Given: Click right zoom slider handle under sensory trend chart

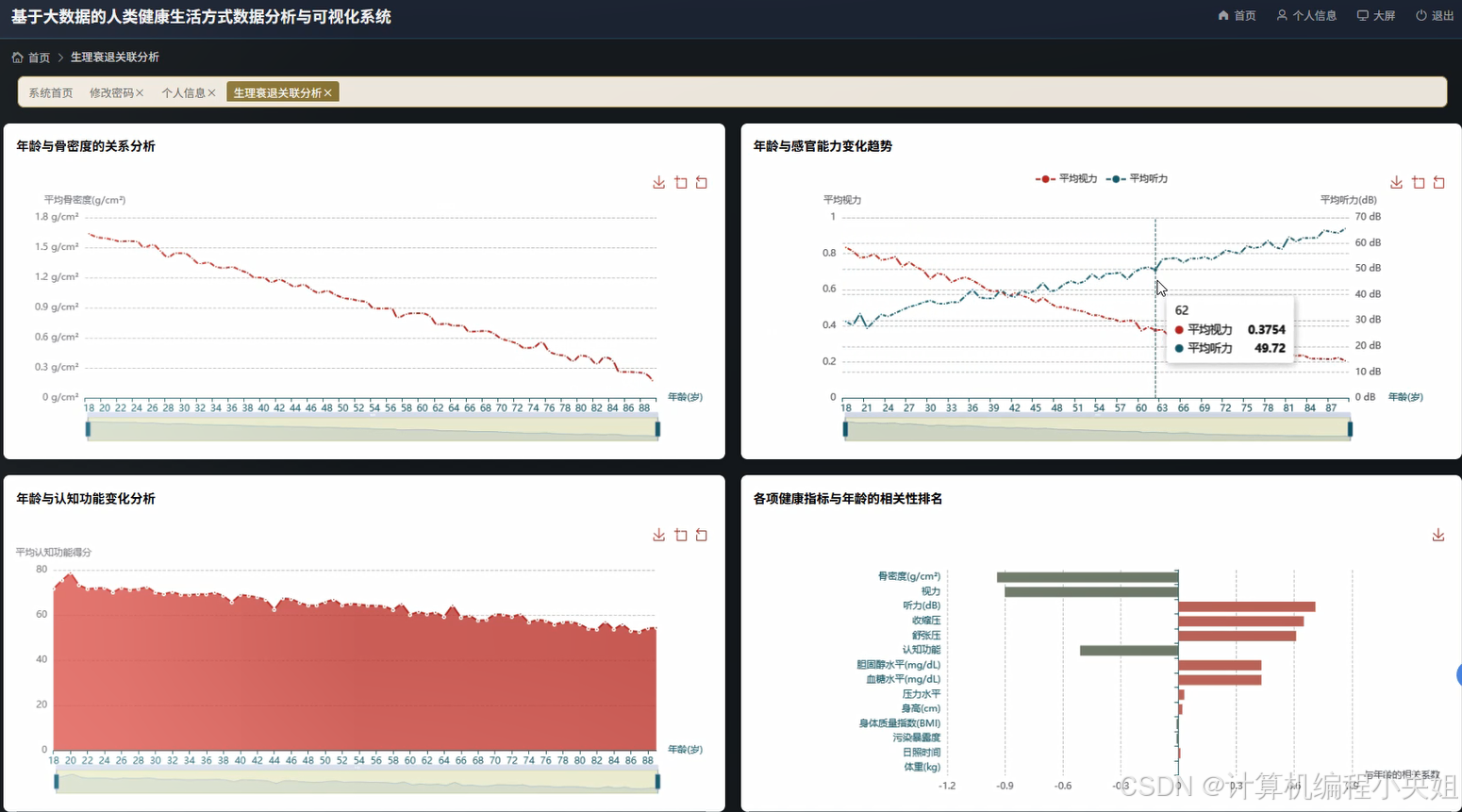Looking at the screenshot, I should click(1351, 429).
